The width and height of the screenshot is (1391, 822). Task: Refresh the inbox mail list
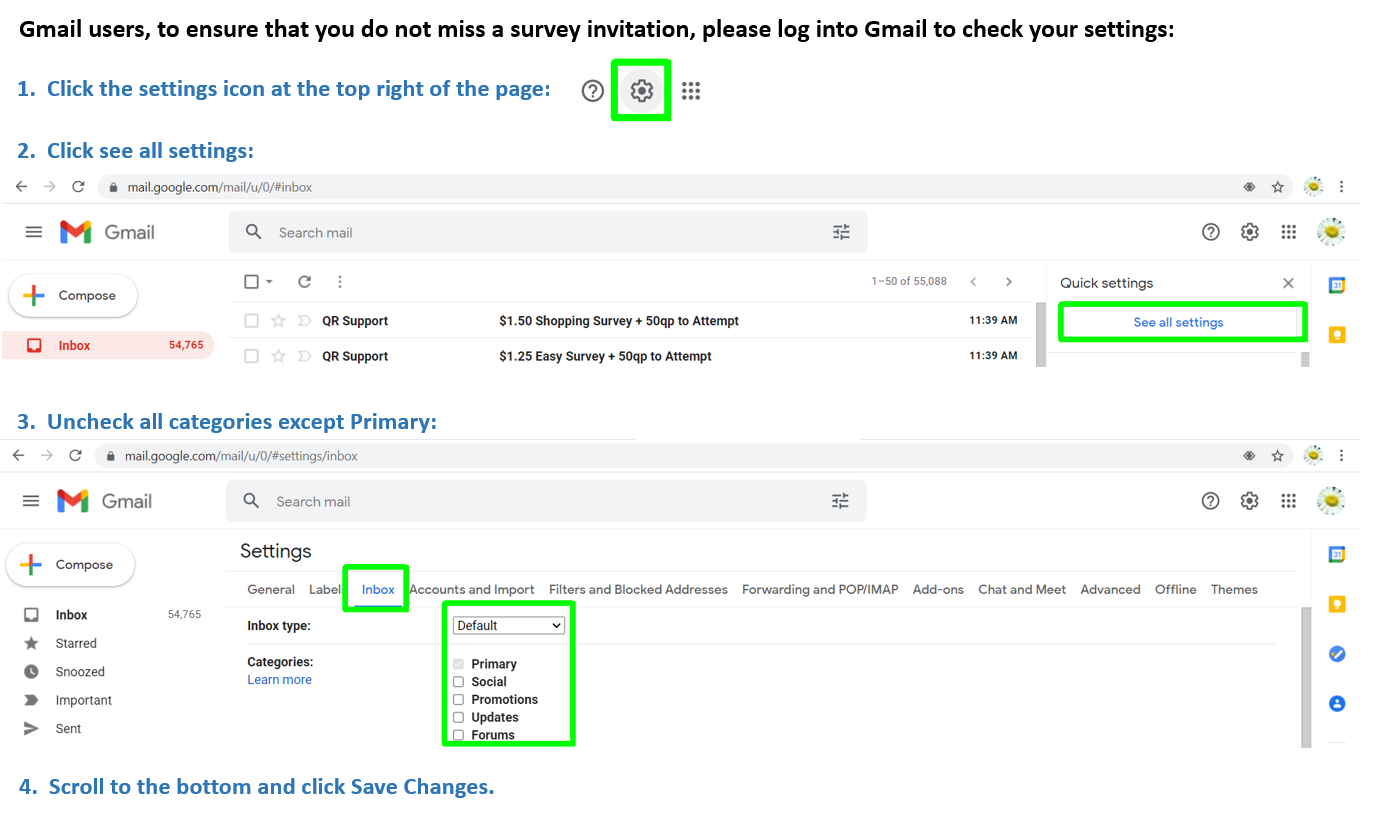305,282
